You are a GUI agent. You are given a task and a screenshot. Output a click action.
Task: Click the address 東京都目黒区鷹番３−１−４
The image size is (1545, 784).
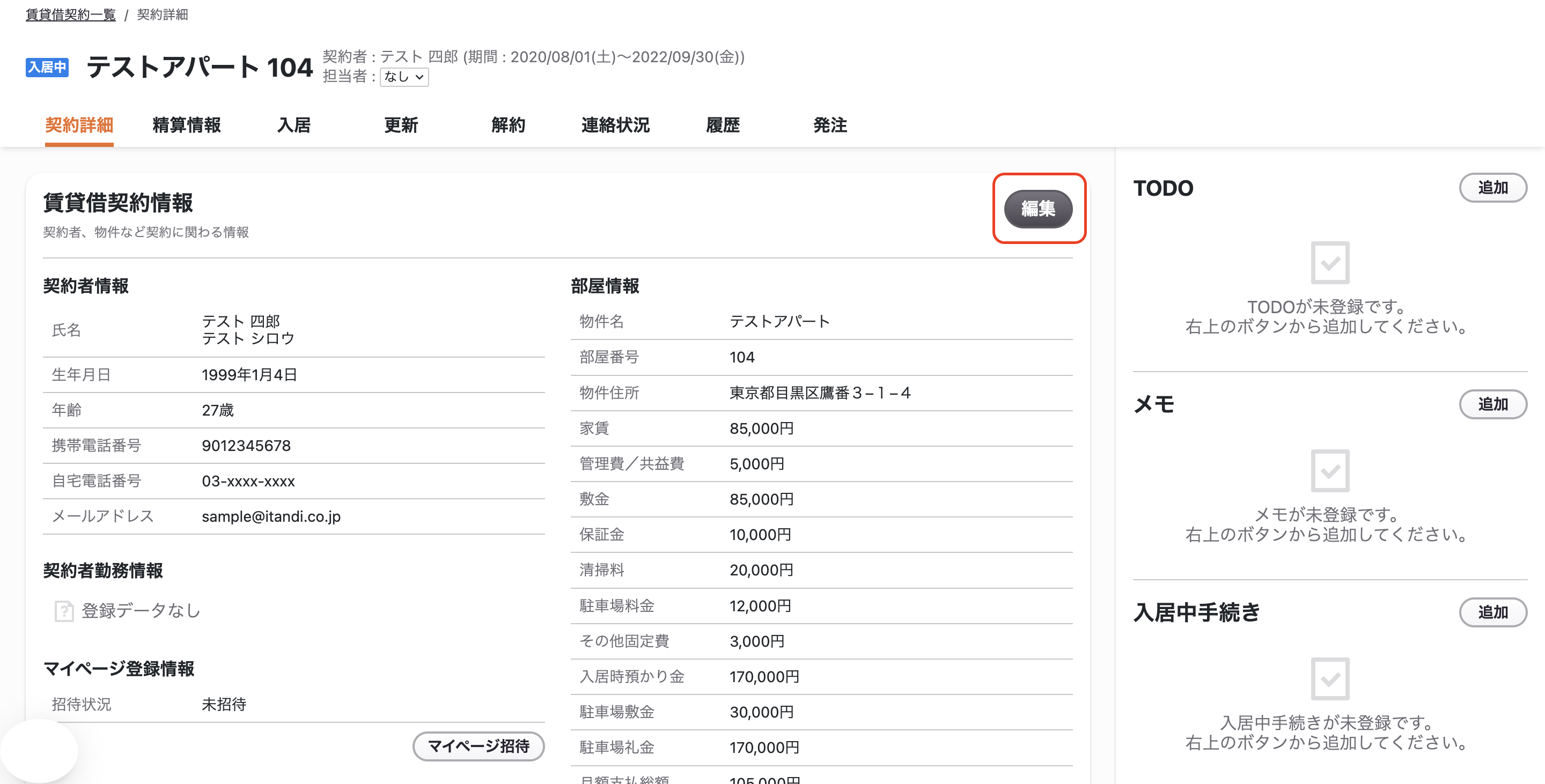tap(820, 393)
